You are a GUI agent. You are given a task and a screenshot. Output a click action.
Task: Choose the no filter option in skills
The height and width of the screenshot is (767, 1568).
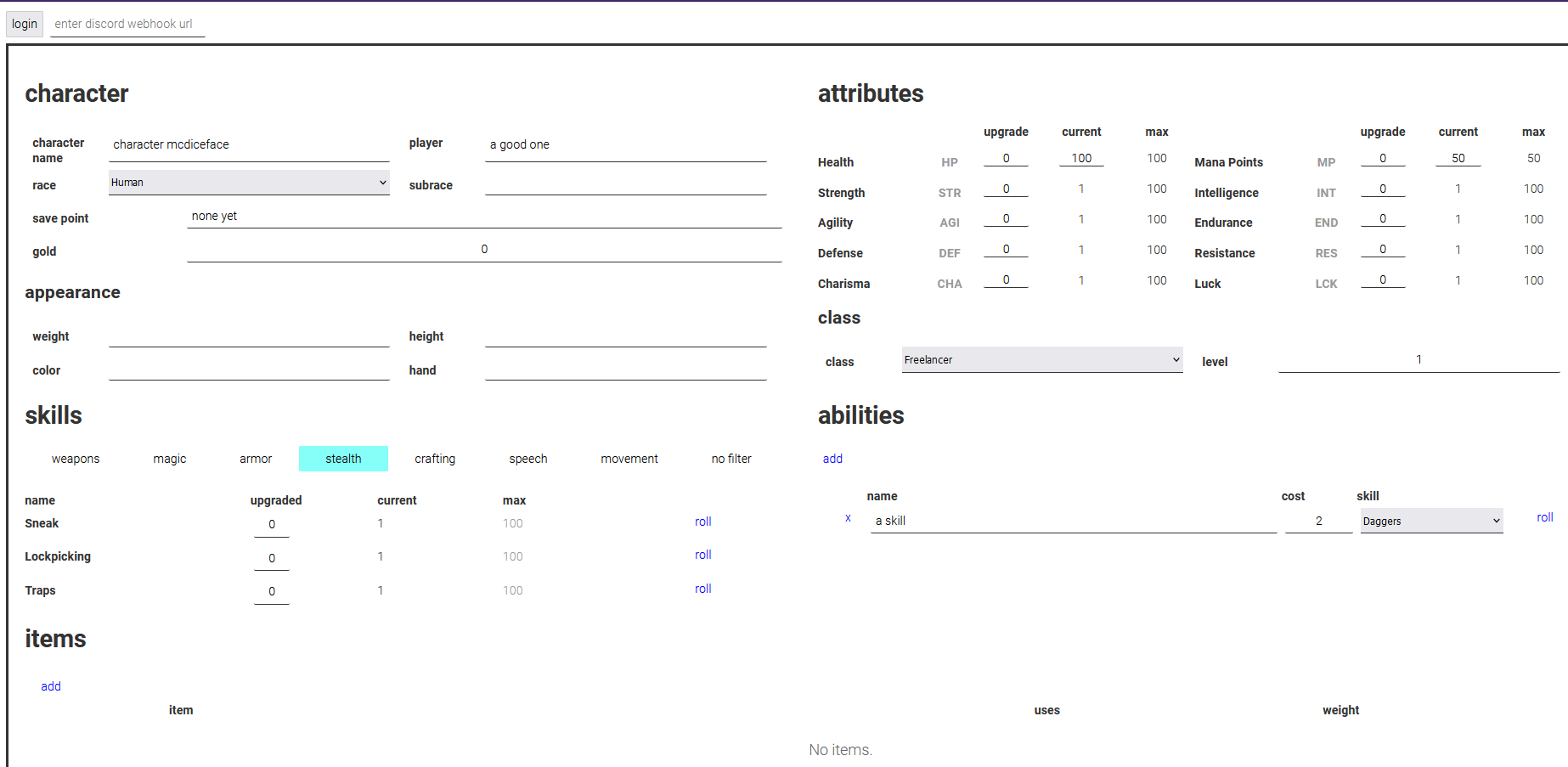(x=731, y=459)
